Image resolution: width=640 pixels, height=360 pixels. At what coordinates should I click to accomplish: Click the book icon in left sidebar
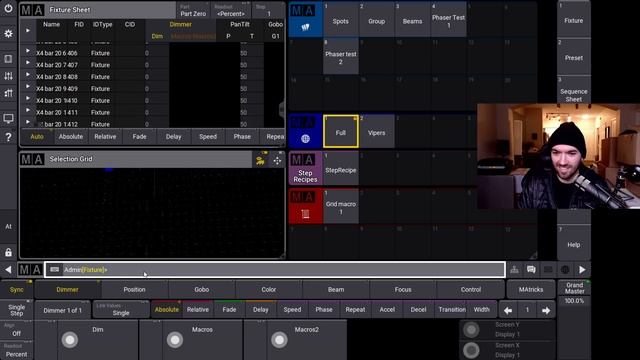[x=8, y=59]
